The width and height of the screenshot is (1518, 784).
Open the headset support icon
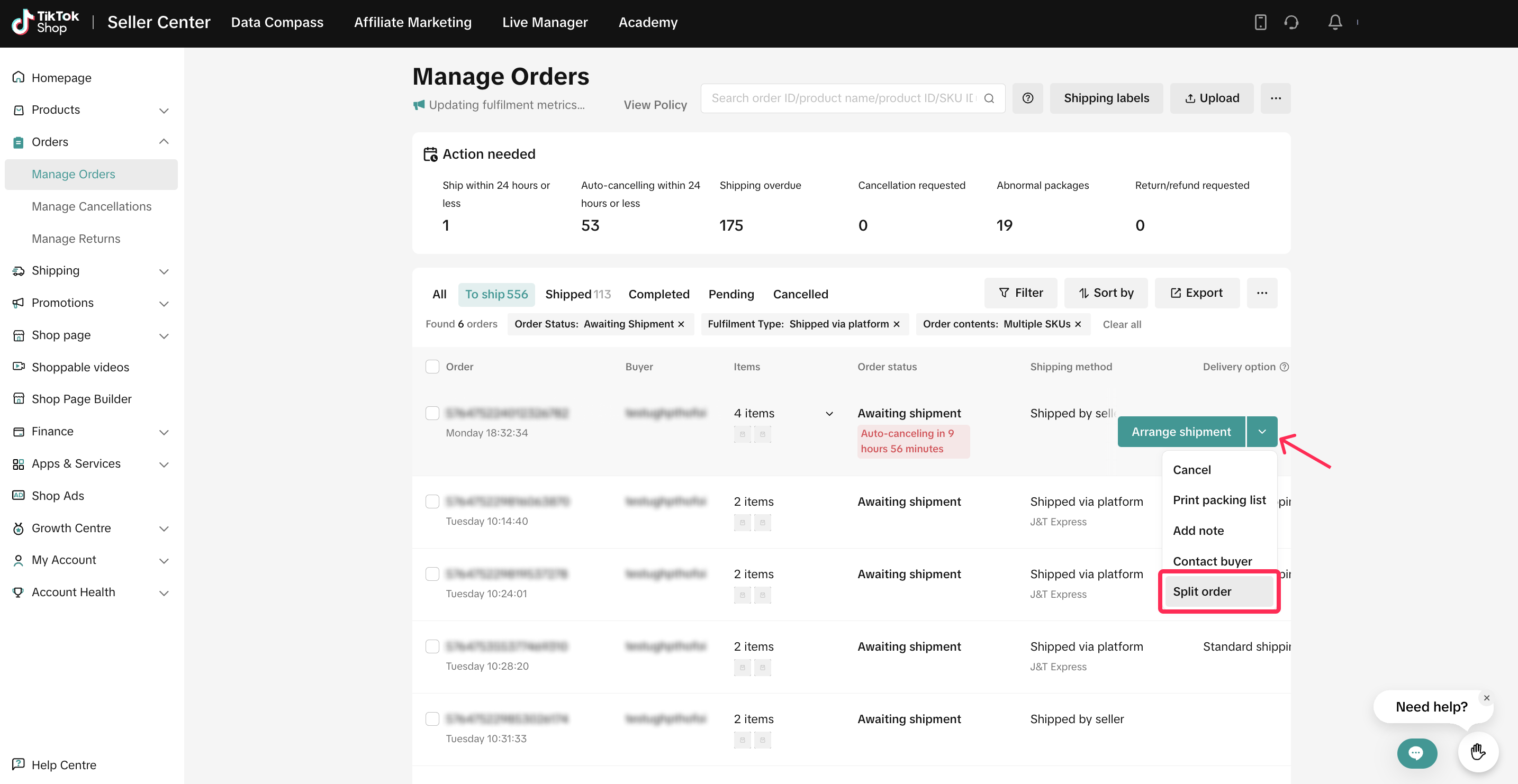(x=1291, y=22)
